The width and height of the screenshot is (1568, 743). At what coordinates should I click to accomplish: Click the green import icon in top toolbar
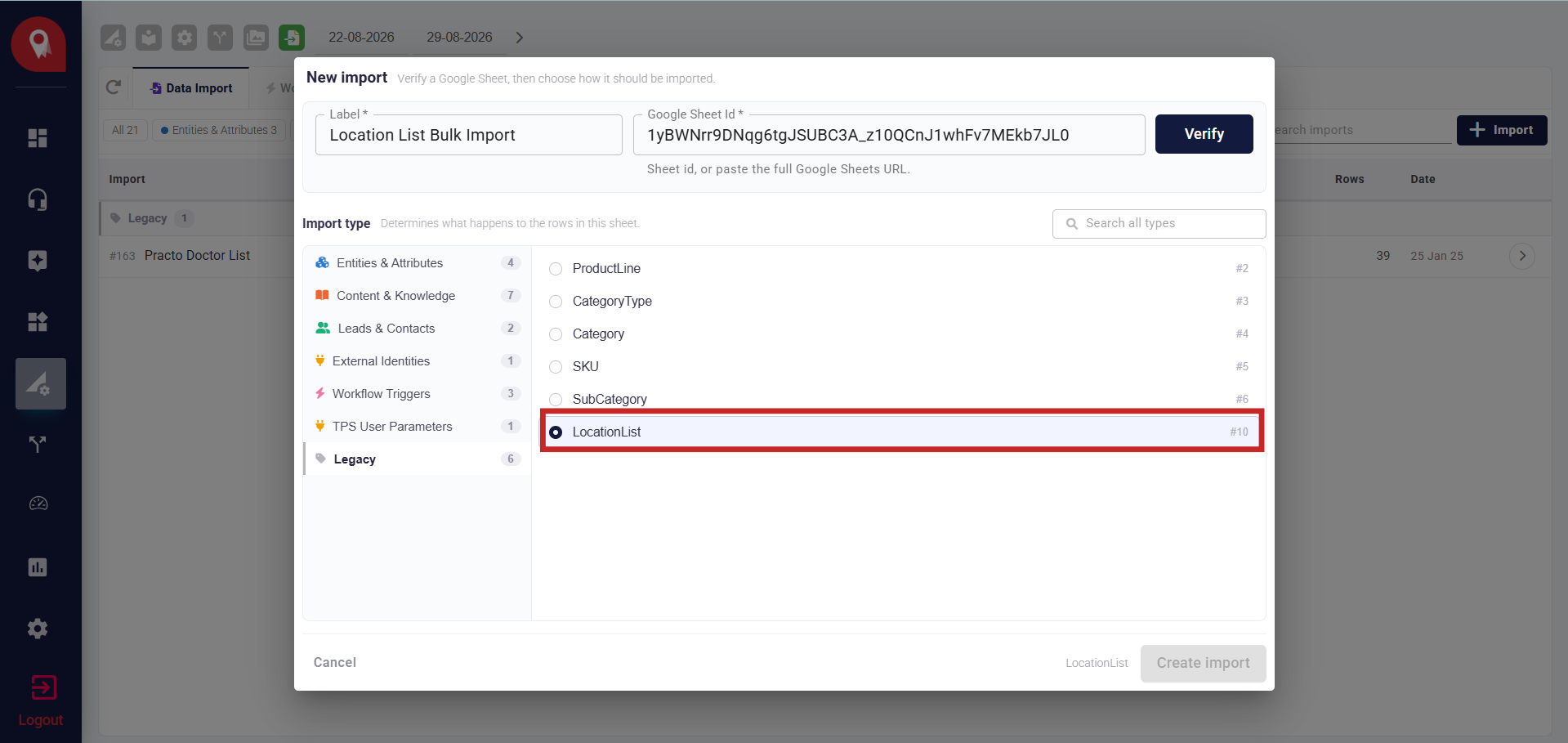[292, 38]
